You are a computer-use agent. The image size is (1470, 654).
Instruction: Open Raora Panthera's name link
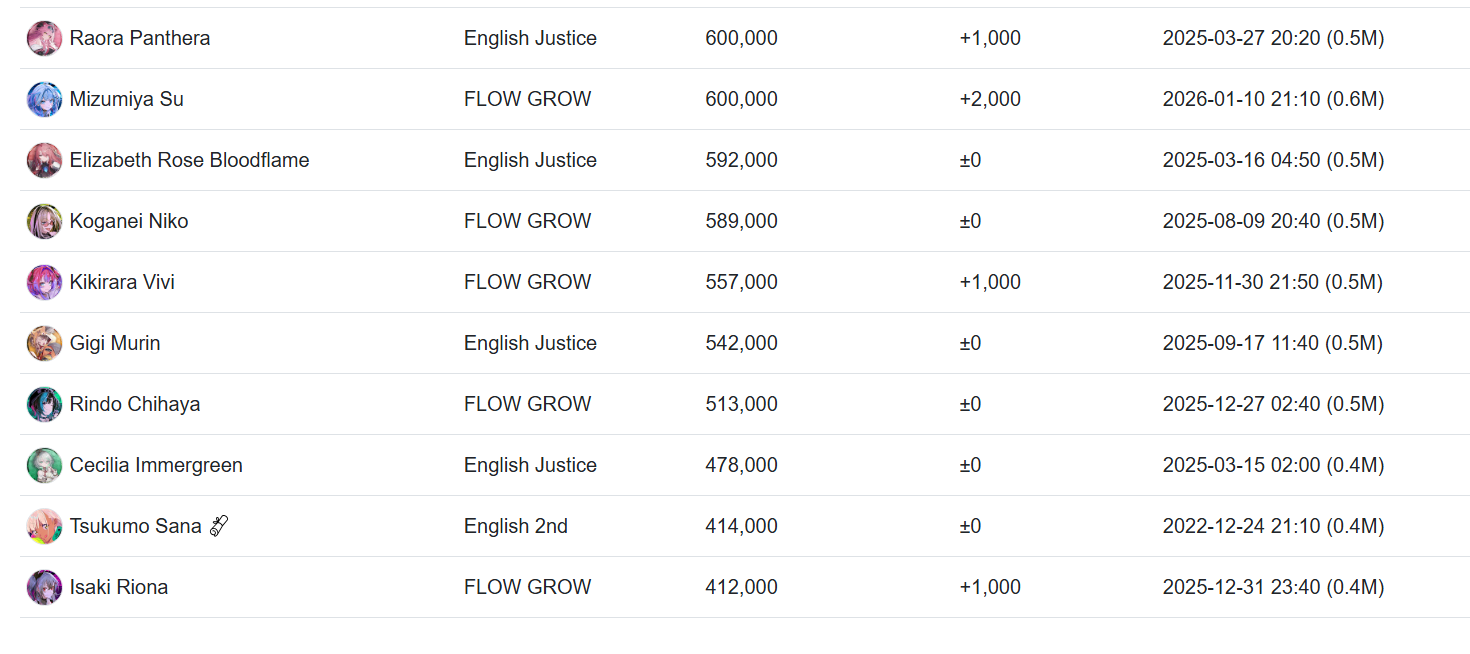coord(139,39)
